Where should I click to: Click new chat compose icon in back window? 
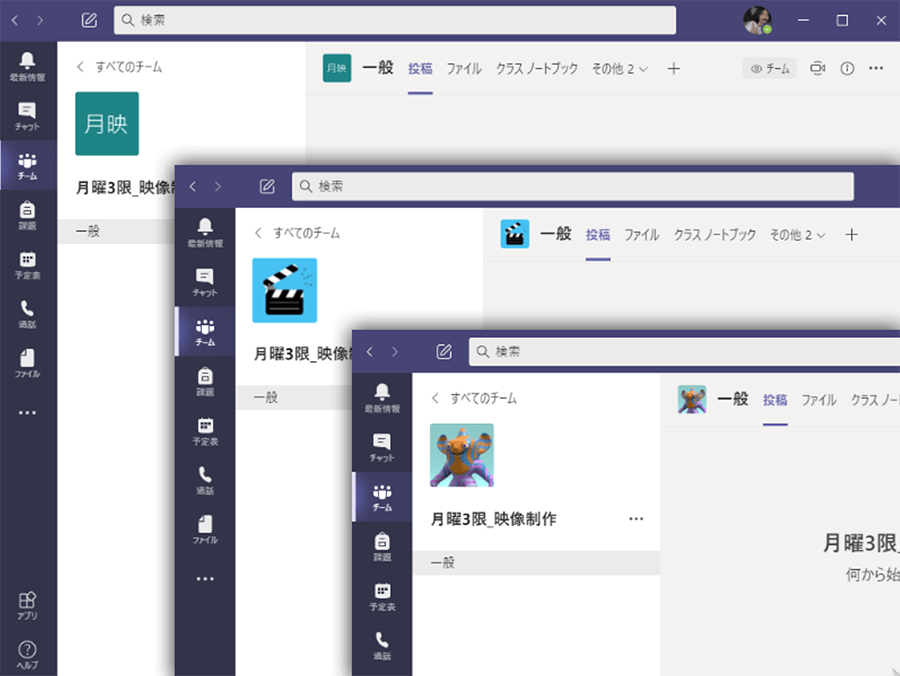click(89, 21)
